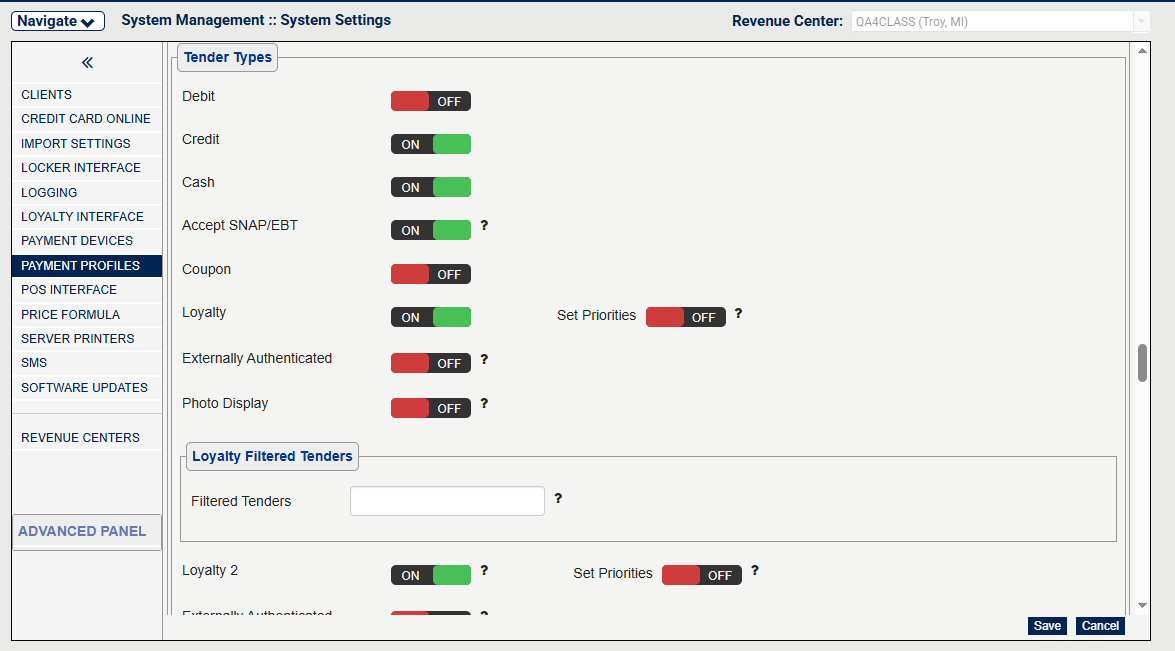Image resolution: width=1175 pixels, height=651 pixels.
Task: Enable the Debit tender toggle
Action: pyautogui.click(x=430, y=101)
